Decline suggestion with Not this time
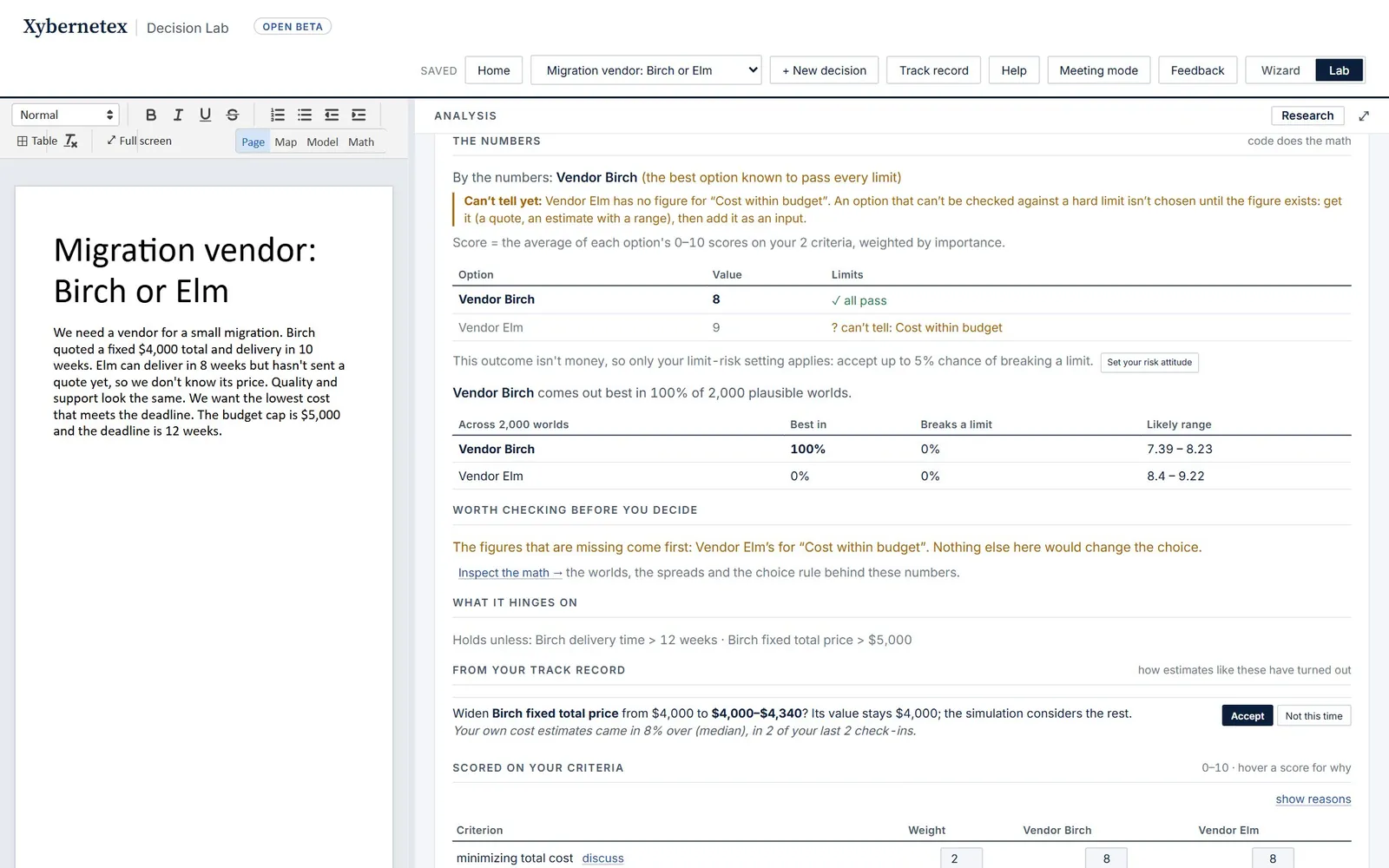 (x=1313, y=715)
